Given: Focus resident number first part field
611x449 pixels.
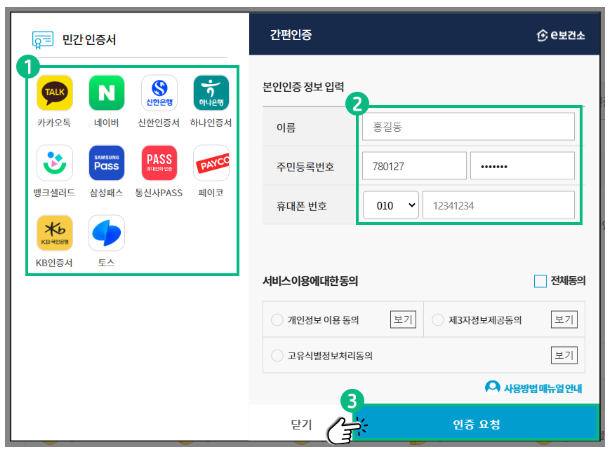Looking at the screenshot, I should pyautogui.click(x=414, y=166).
